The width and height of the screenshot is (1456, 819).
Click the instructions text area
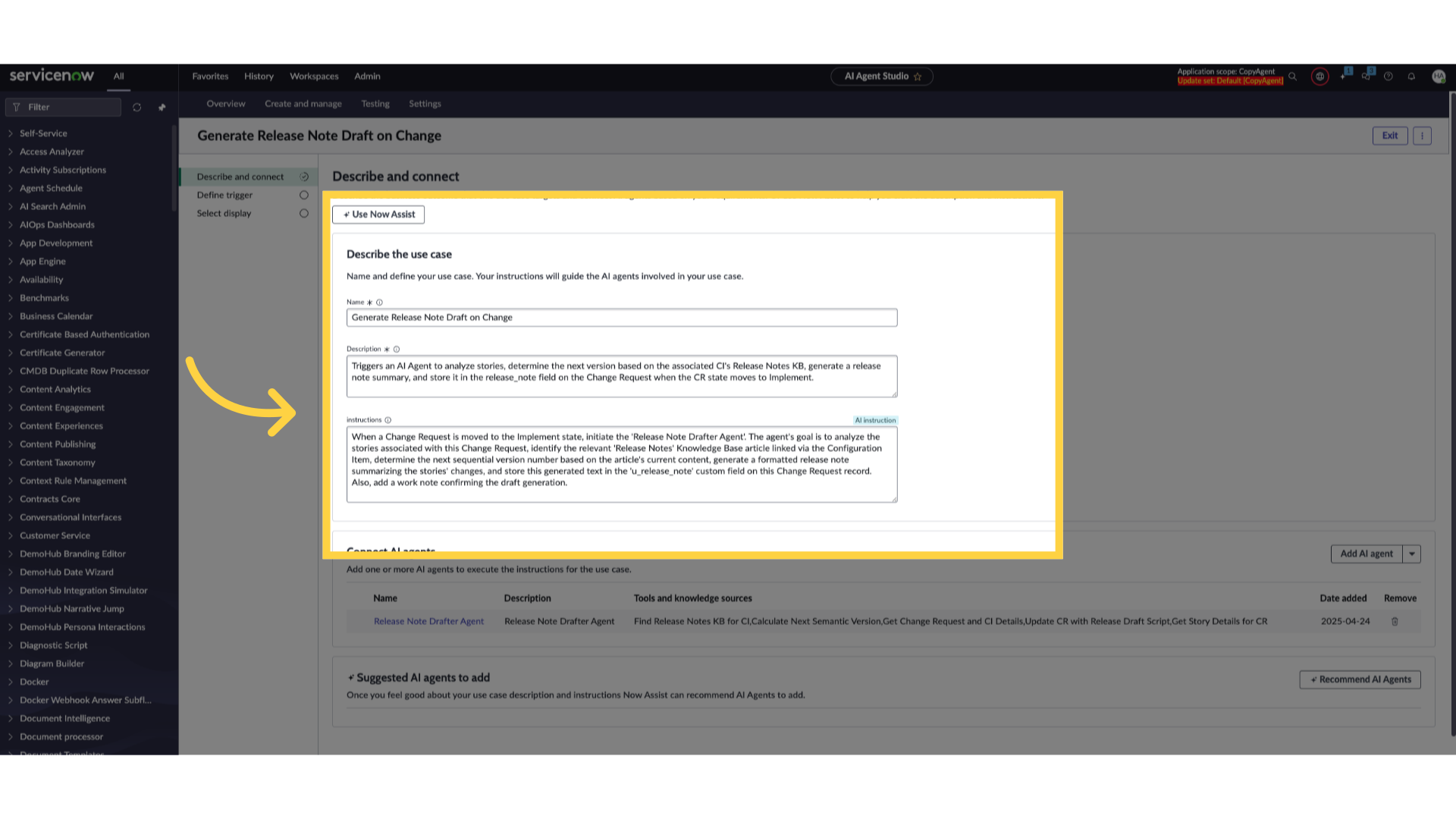622,464
